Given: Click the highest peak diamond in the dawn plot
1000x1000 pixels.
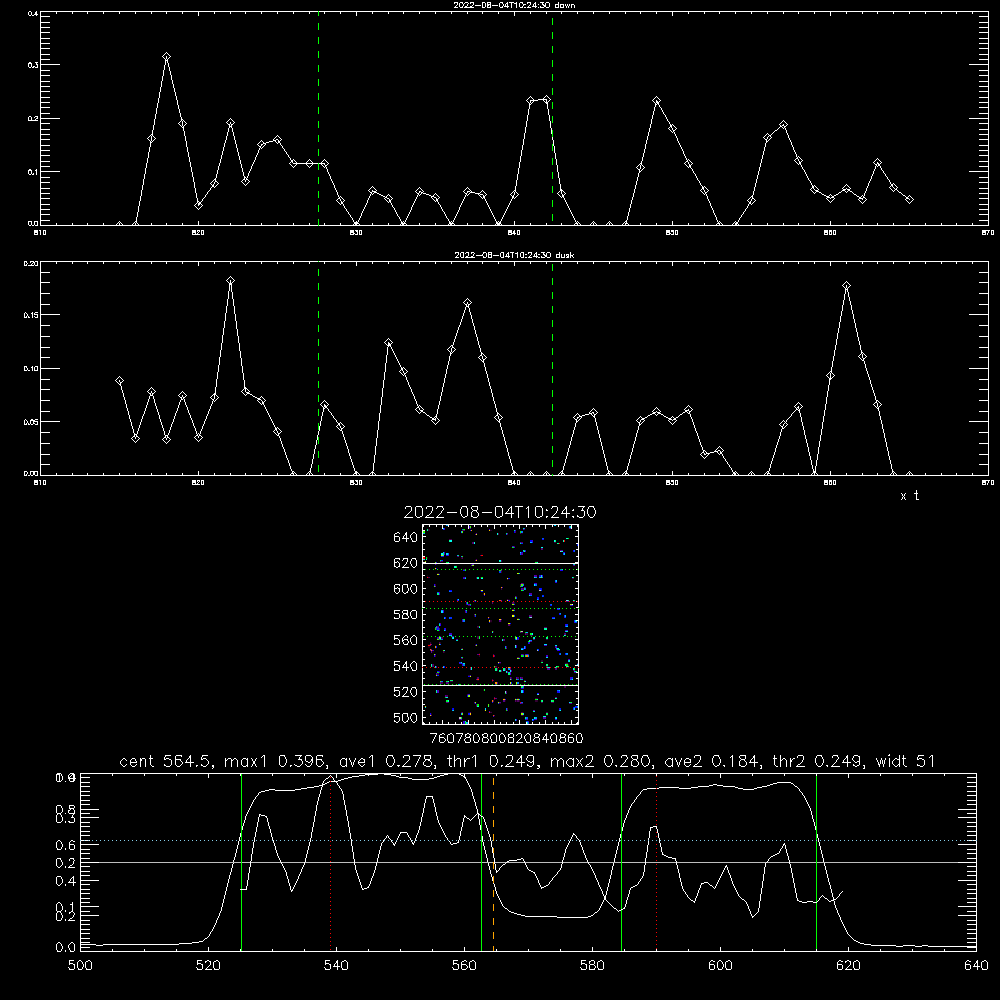Looking at the screenshot, I should point(166,57).
